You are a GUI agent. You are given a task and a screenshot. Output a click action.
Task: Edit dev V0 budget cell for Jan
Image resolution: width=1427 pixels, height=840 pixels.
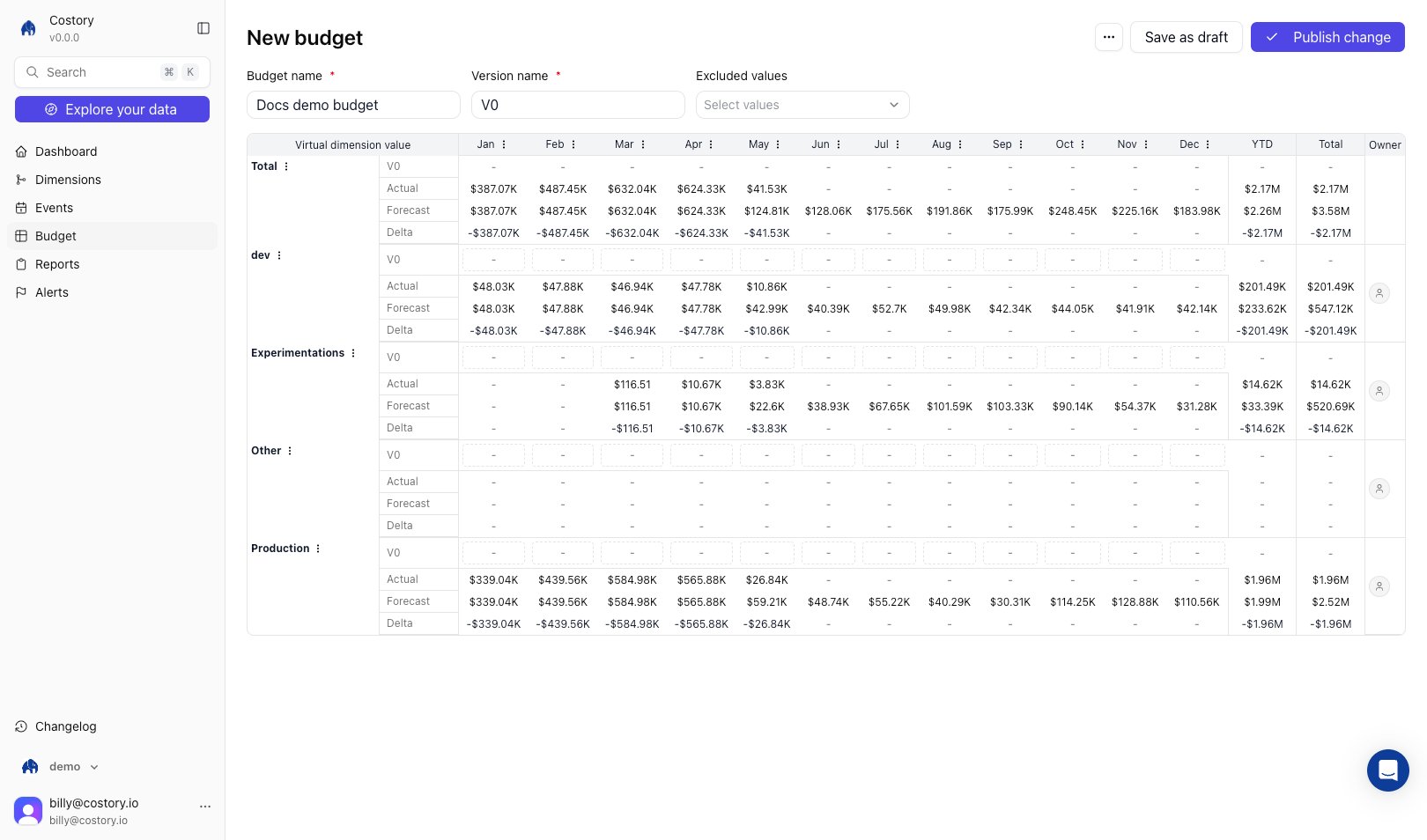click(x=493, y=260)
